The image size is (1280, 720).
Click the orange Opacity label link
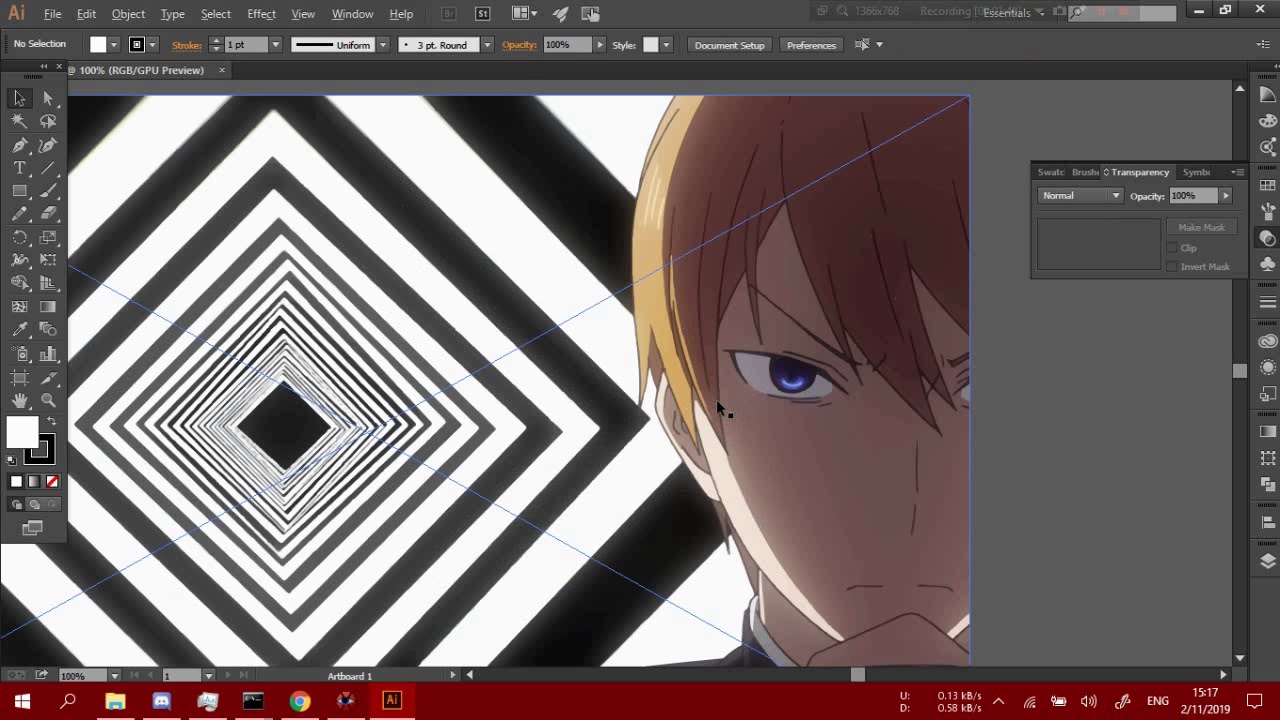[519, 45]
